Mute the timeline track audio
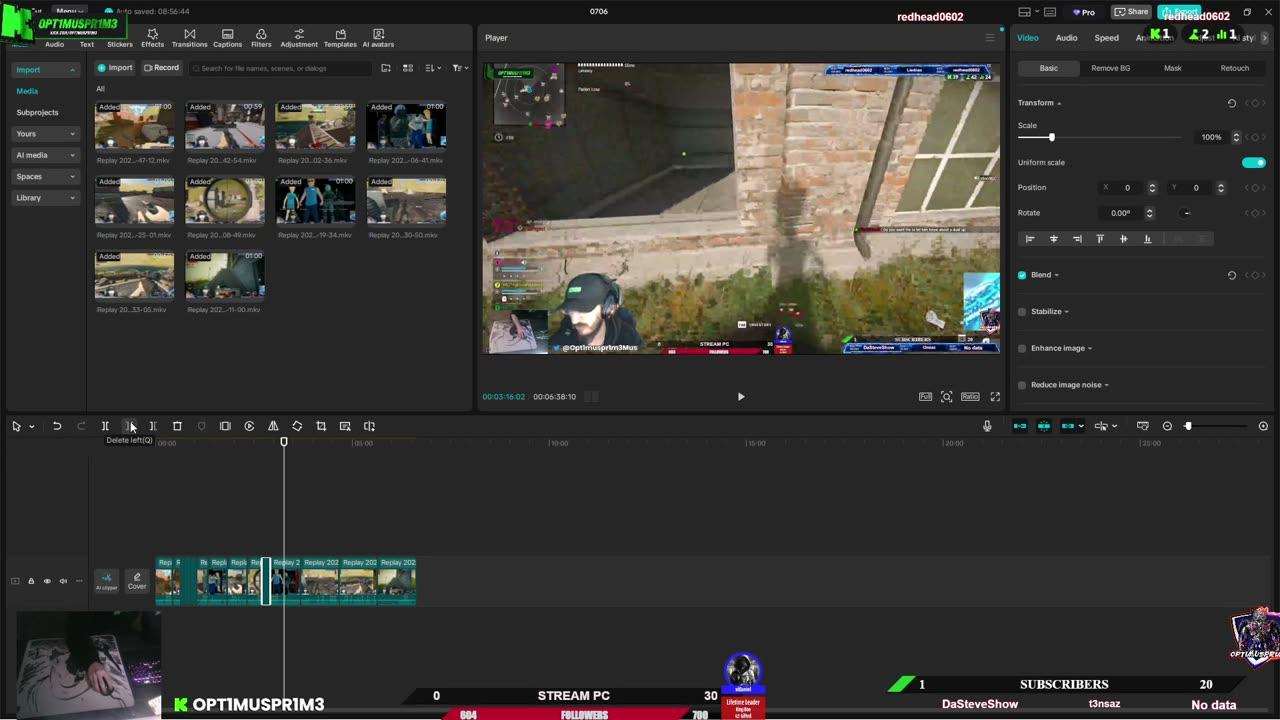The image size is (1280, 720). 63,581
